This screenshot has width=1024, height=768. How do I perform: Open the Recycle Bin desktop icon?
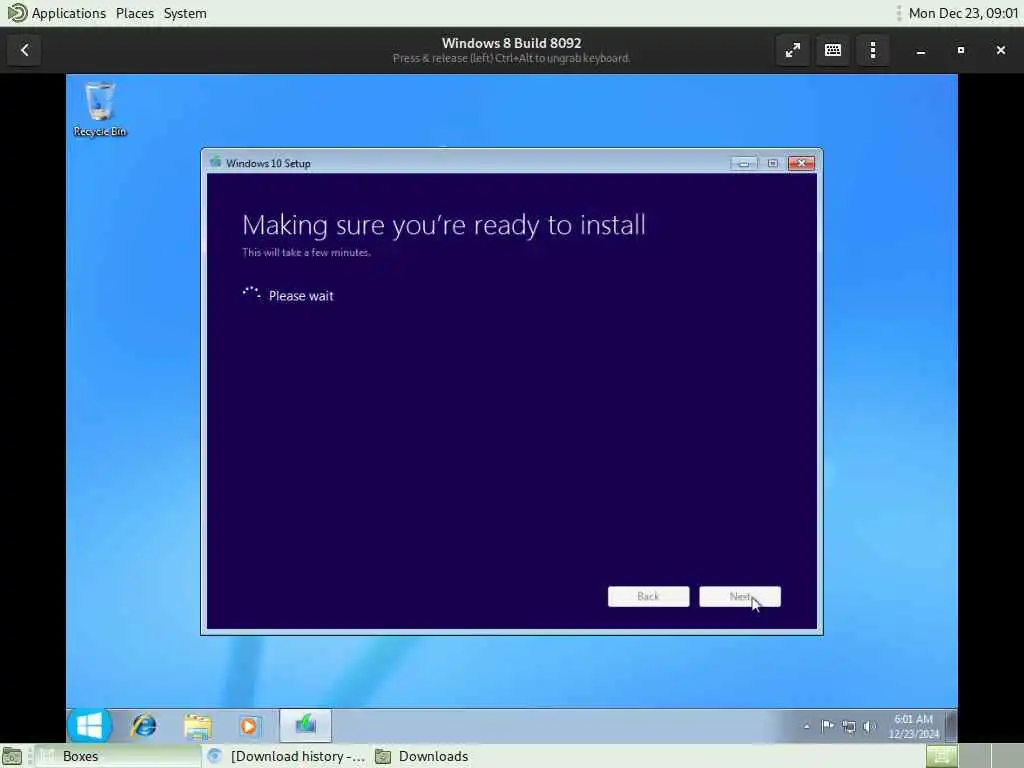[100, 109]
